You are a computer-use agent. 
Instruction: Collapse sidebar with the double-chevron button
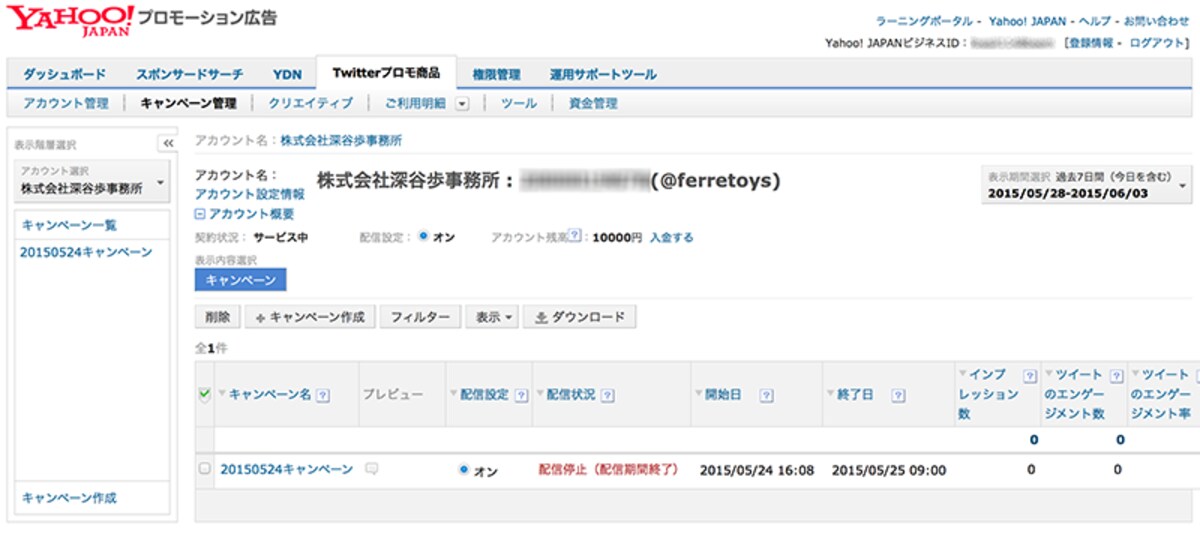168,144
